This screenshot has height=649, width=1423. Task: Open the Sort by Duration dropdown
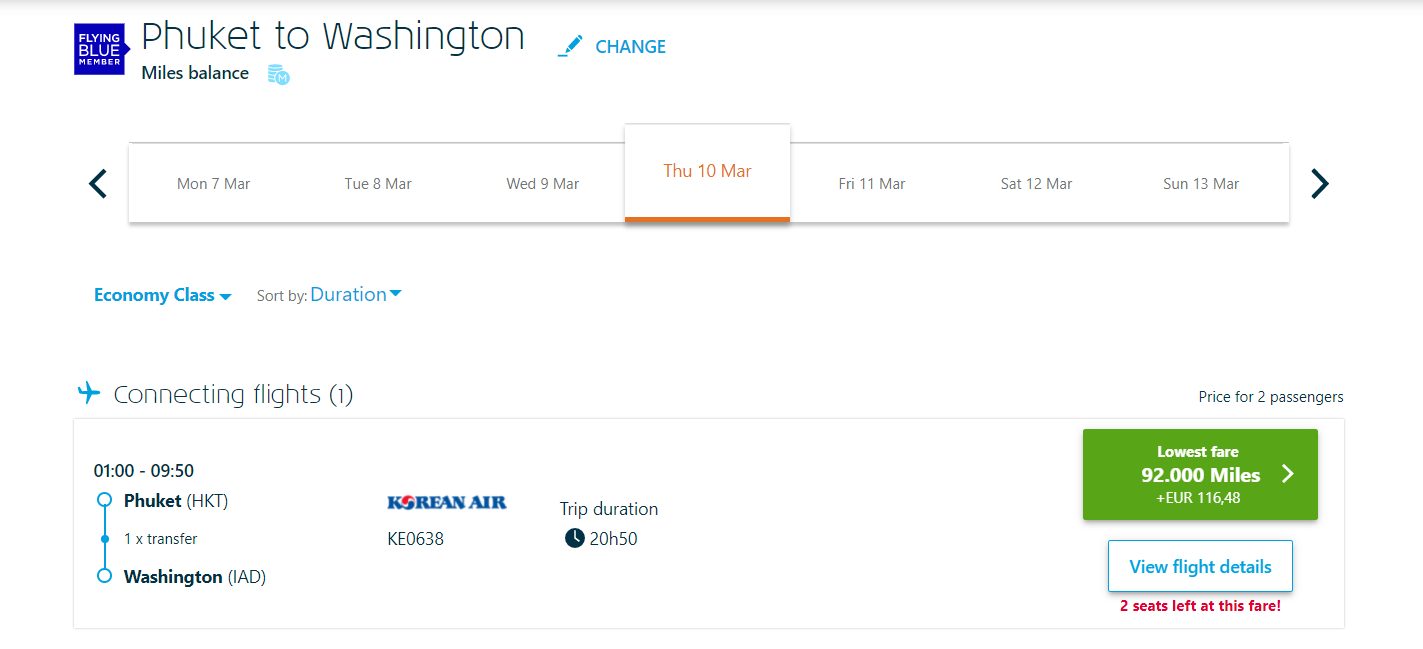(x=356, y=293)
